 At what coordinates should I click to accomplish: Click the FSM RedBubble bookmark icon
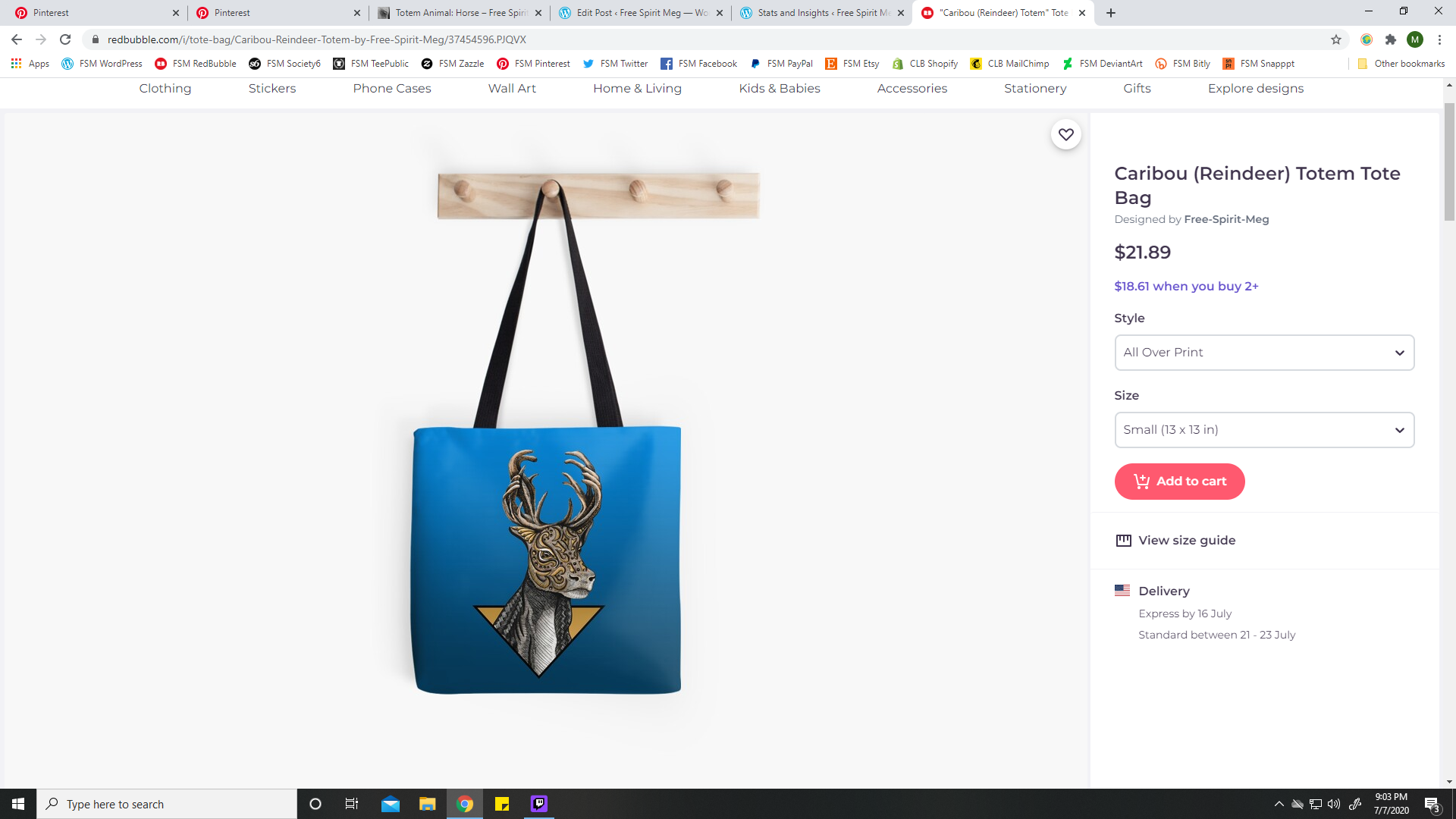[x=161, y=64]
